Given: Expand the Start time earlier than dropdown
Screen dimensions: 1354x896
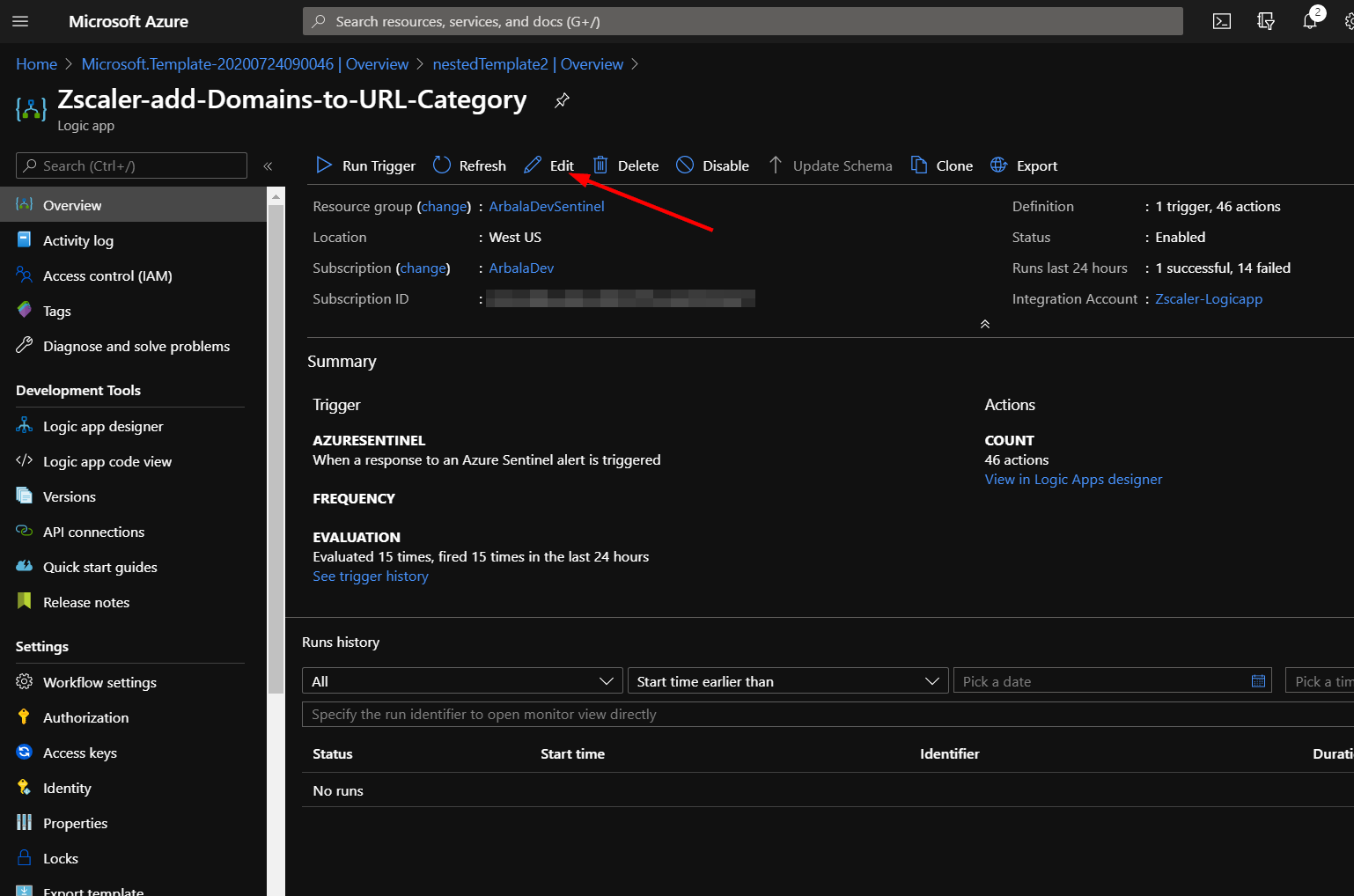Looking at the screenshot, I should 788,680.
